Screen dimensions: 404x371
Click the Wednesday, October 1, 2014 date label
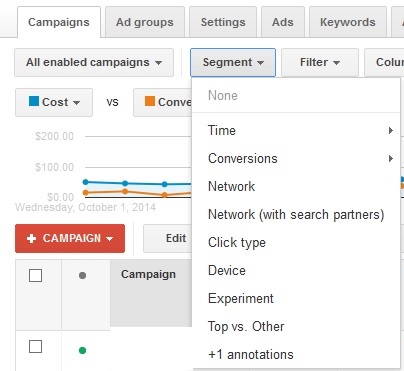(85, 207)
